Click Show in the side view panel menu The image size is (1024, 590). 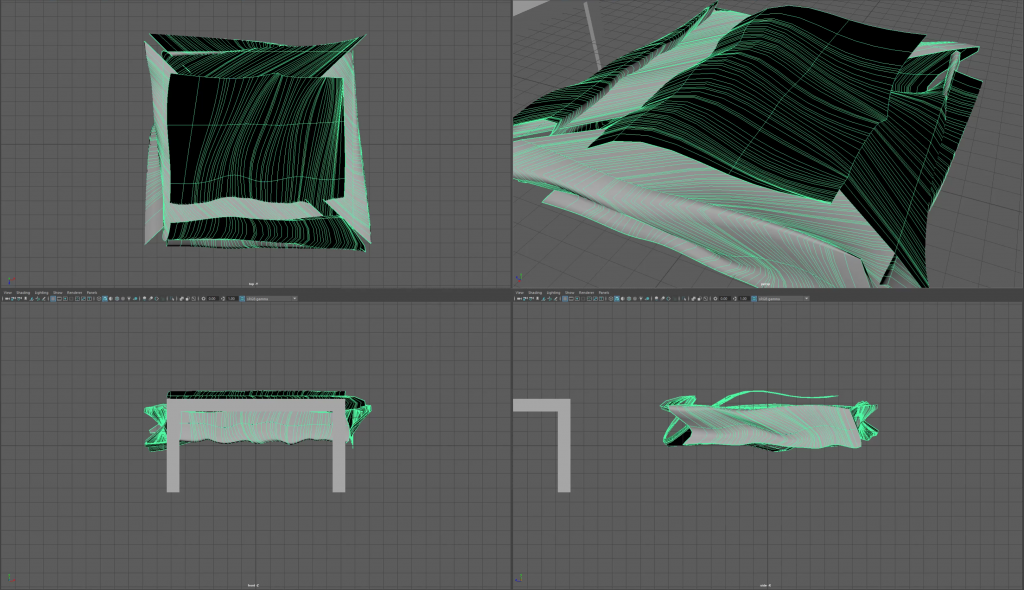click(569, 292)
